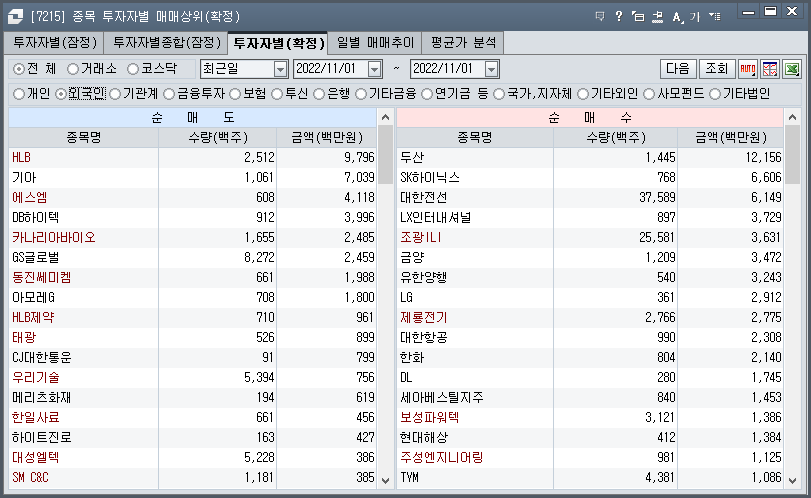Screen dimensions: 811x498
Task: Click the down arrow on the 순매도 scrollbar
Action: click(385, 480)
